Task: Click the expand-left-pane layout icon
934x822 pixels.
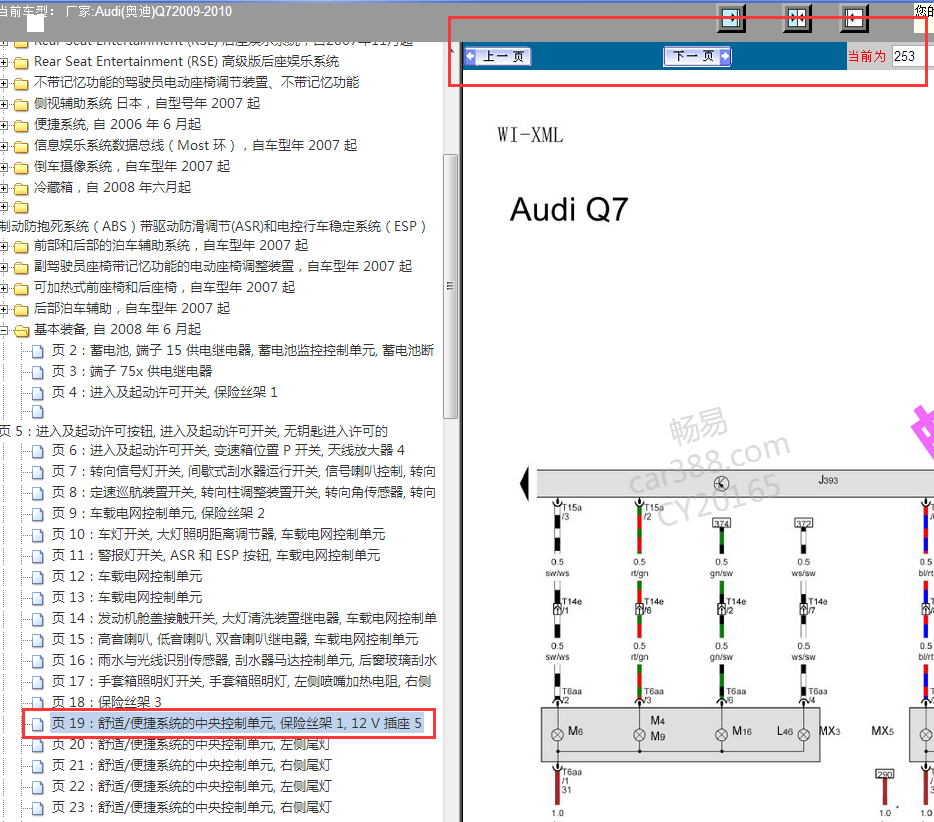Action: click(x=731, y=17)
